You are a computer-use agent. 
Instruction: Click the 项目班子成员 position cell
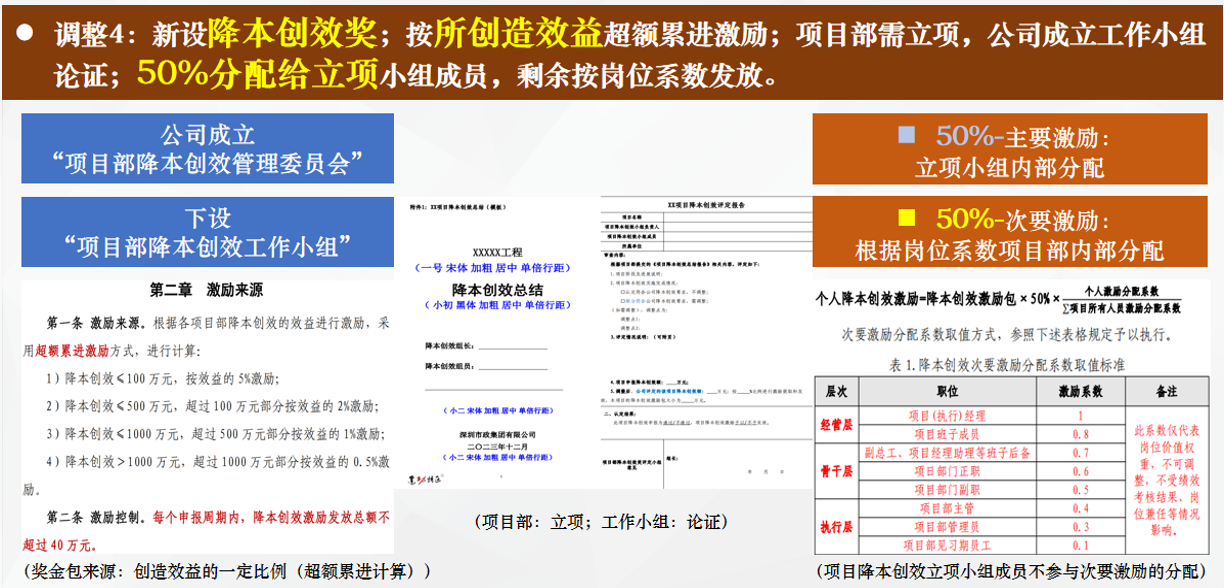click(946, 434)
